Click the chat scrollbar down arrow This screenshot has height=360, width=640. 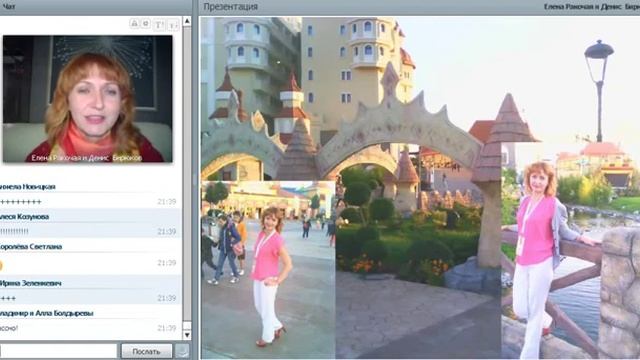click(x=187, y=335)
